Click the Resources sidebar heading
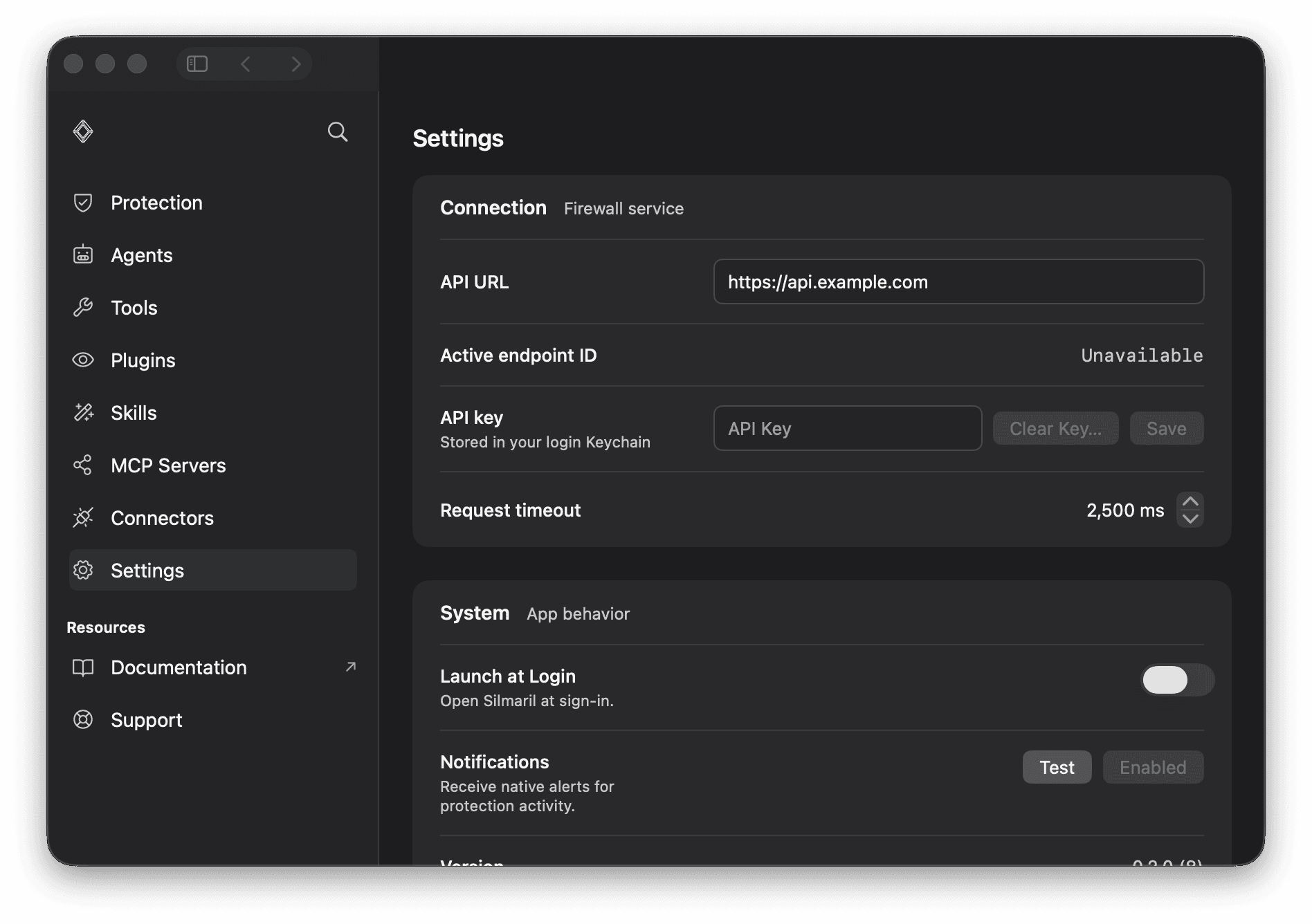This screenshot has width=1312, height=924. pos(106,627)
